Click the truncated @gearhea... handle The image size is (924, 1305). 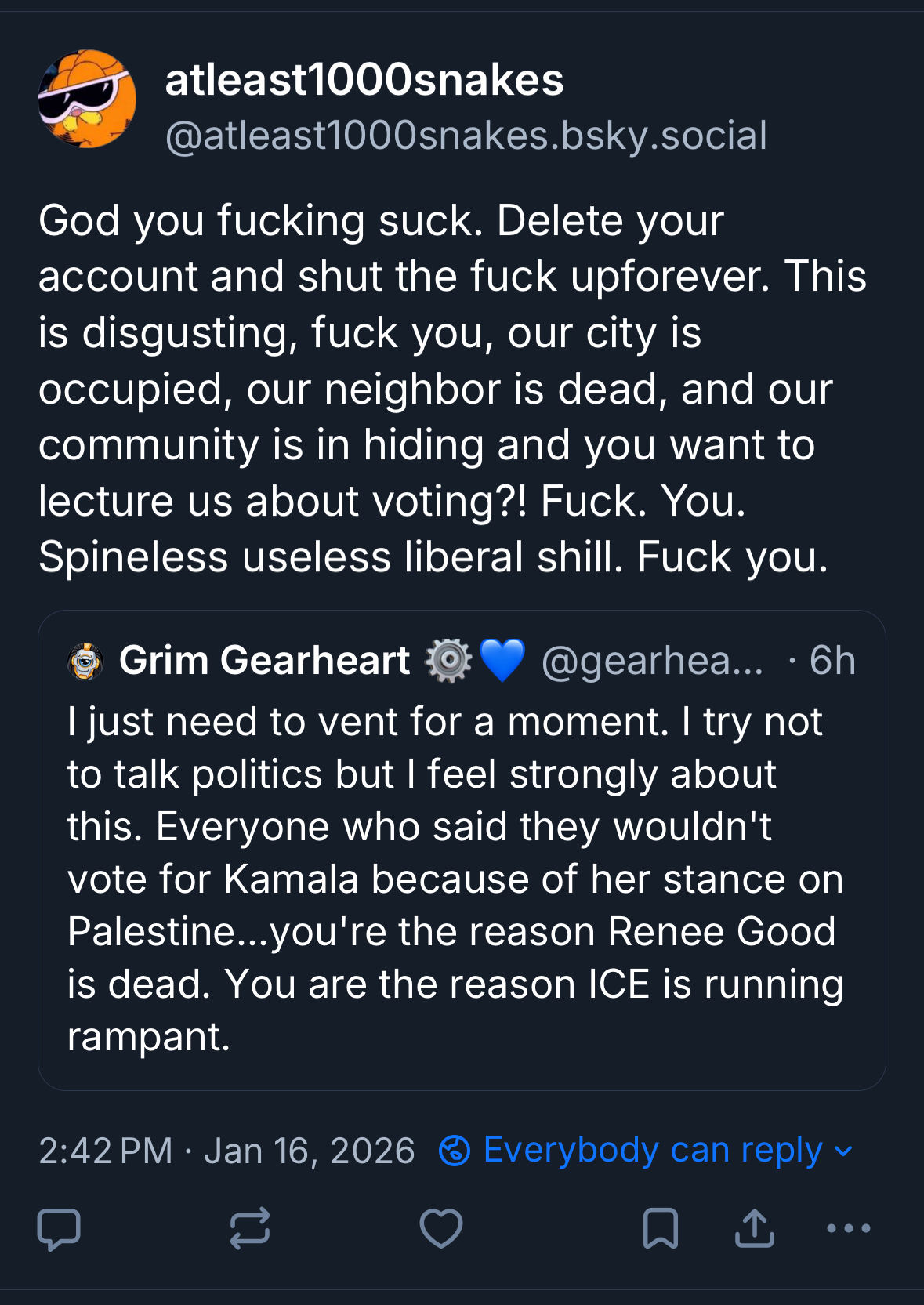(x=652, y=661)
